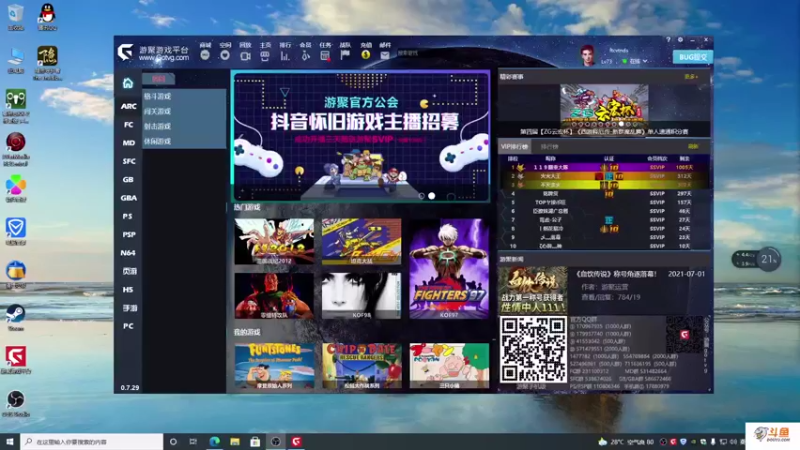Select the highlighted white banner carousel dot
The image size is (800, 450).
pos(432,196)
